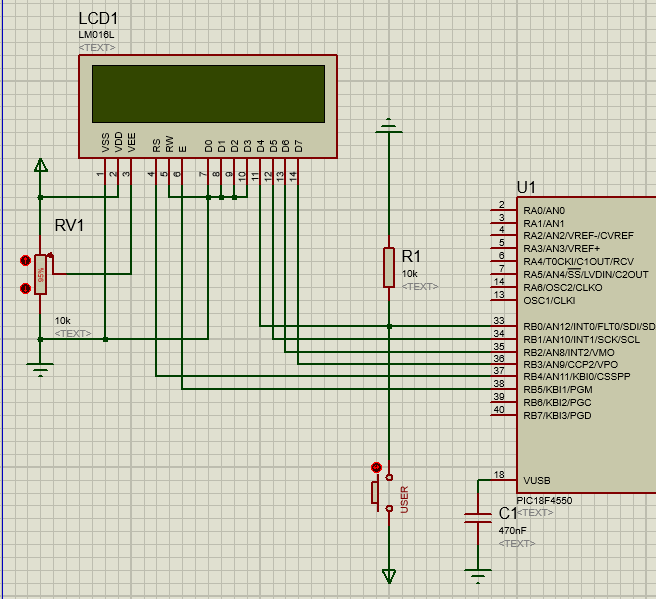Click the RV1 reference label
Screen dimensions: 656x599
tap(69, 225)
